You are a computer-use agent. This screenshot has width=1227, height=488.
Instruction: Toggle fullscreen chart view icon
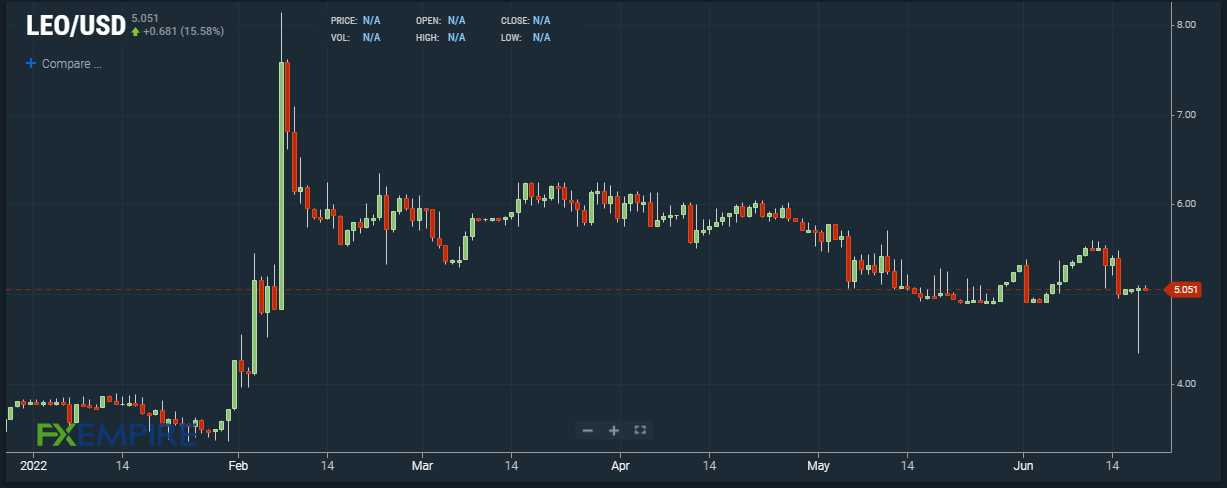(641, 430)
